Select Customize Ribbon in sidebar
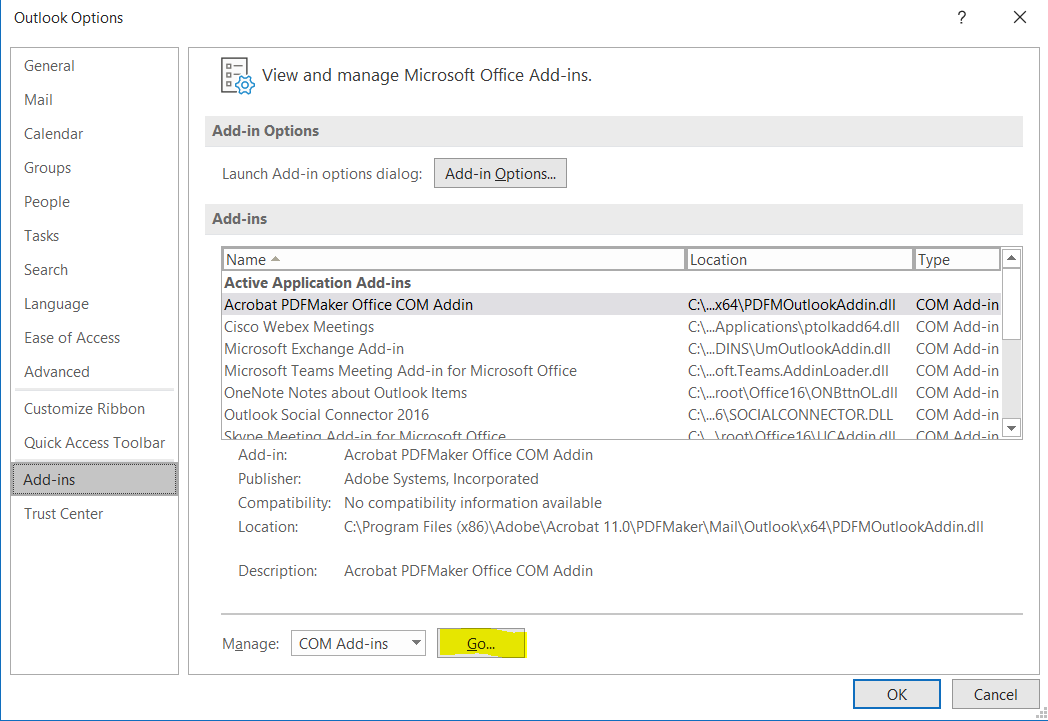This screenshot has width=1048, height=721. click(84, 409)
